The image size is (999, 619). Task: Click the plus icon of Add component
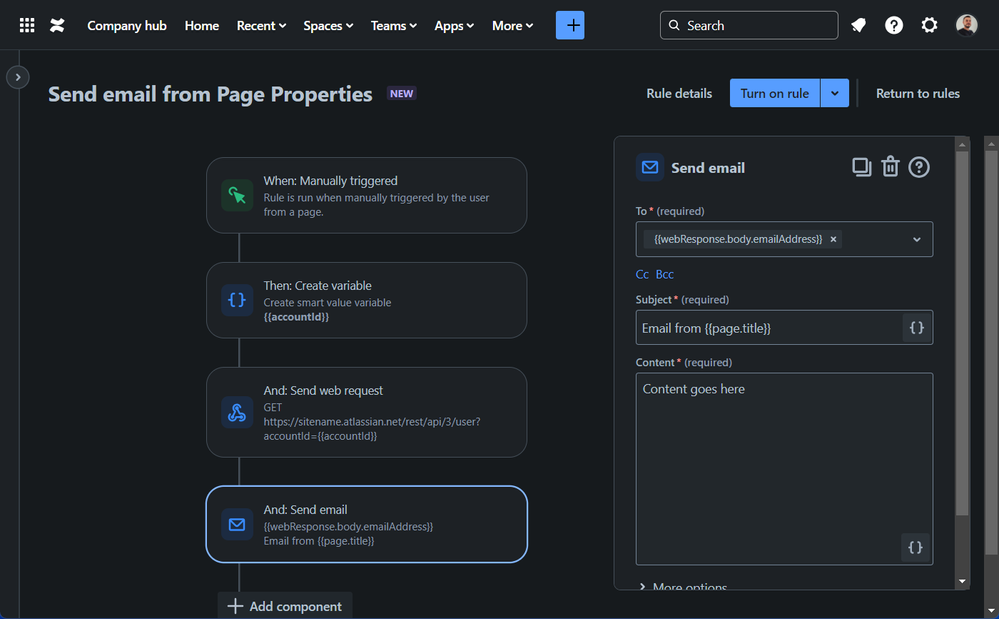235,606
